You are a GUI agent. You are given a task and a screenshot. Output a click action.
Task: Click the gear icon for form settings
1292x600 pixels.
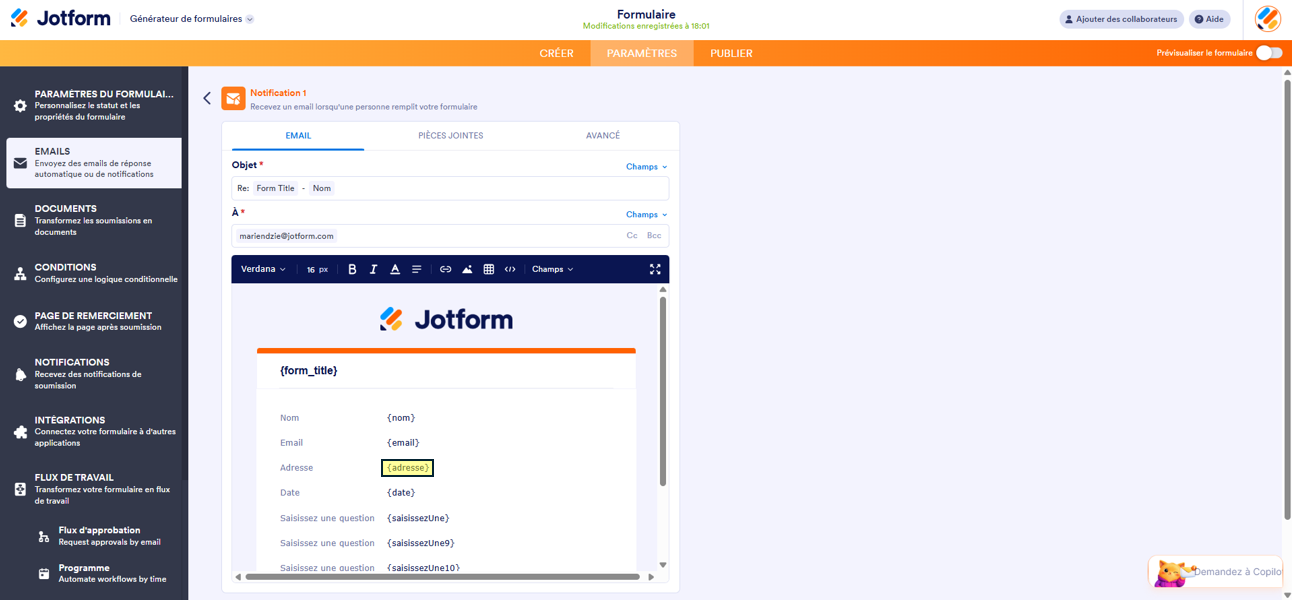coord(20,106)
